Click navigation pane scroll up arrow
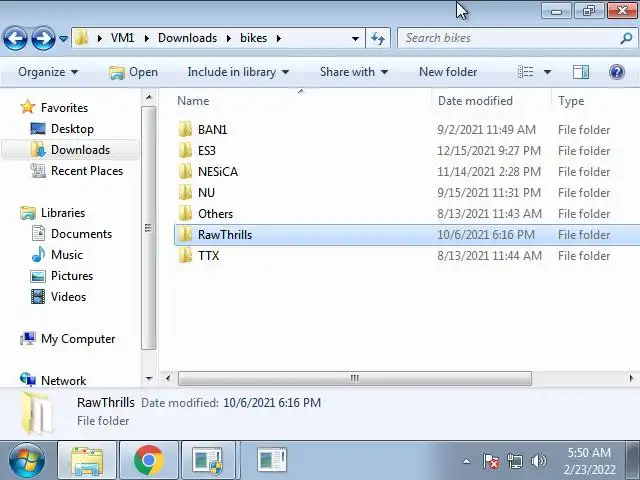Screen dimensions: 640x480 tap(149, 97)
